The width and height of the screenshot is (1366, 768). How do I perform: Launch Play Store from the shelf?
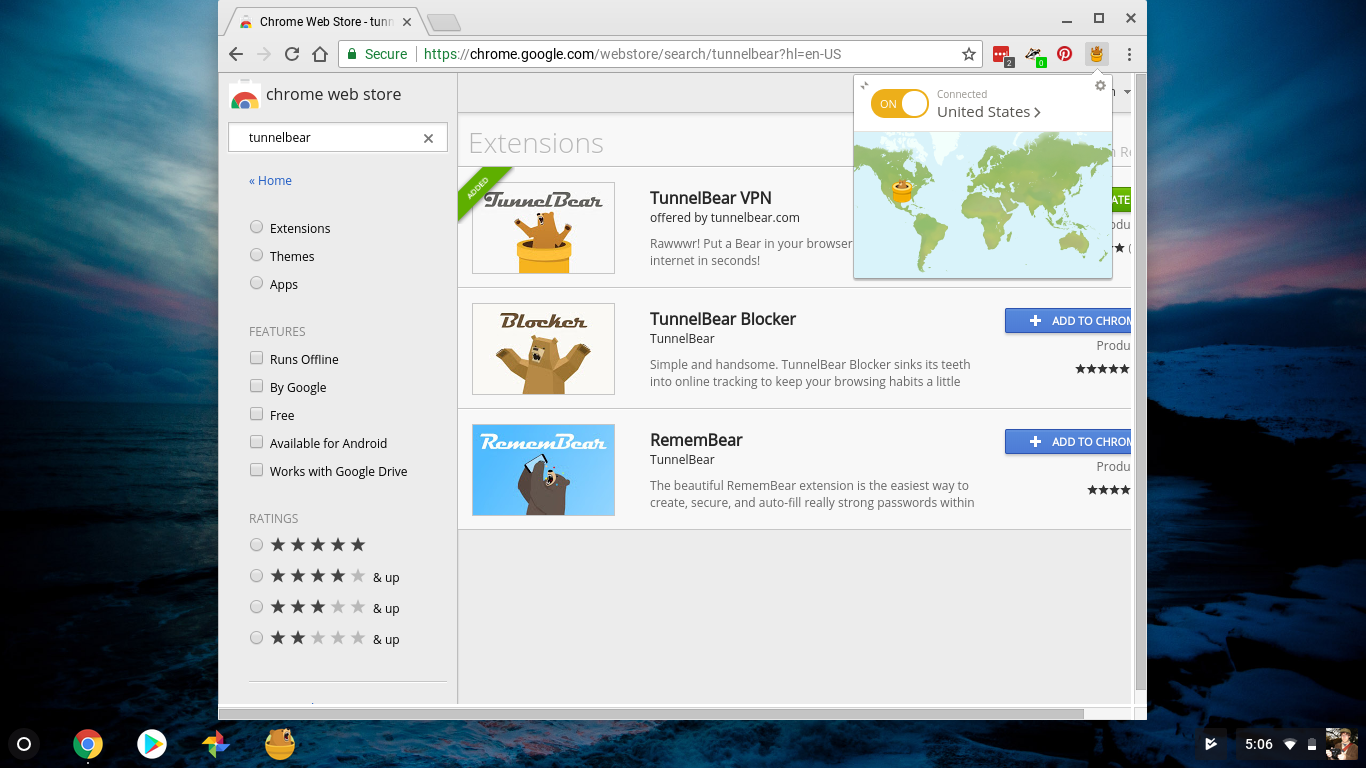(152, 744)
